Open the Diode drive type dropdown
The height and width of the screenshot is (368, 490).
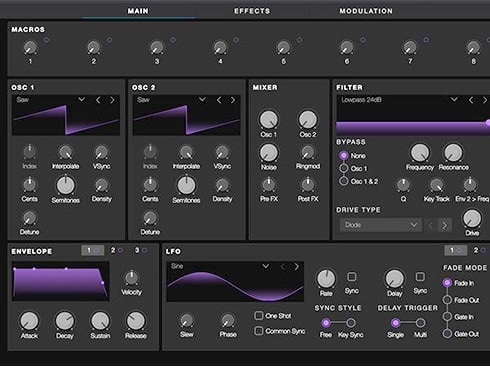pos(381,225)
